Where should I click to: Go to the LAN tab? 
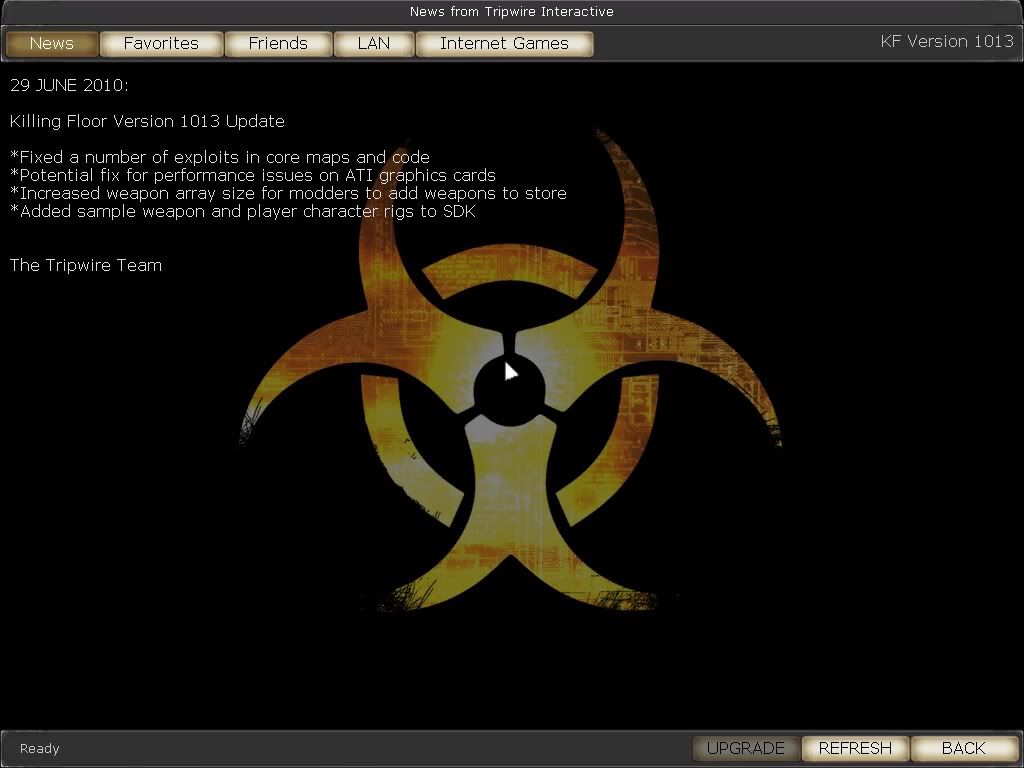[373, 43]
